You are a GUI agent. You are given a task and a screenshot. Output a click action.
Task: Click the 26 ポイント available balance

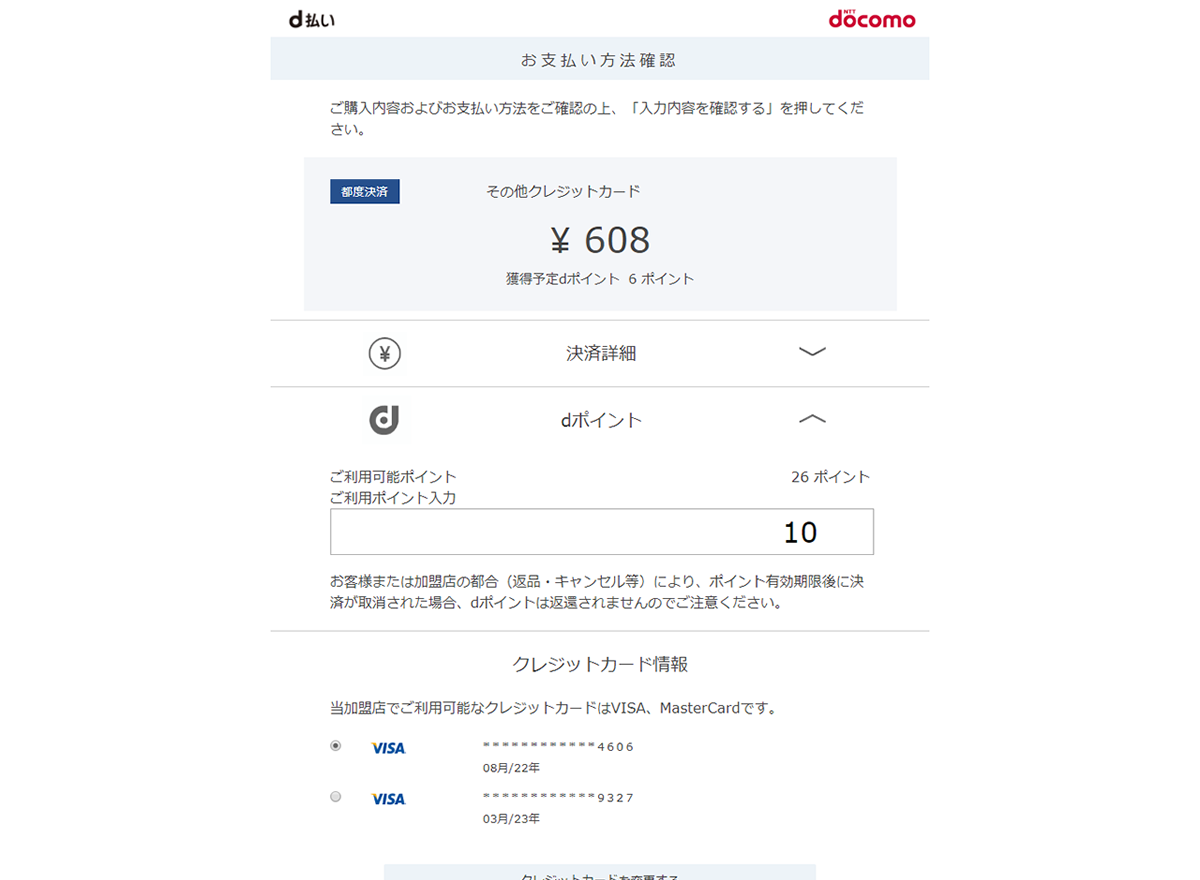click(x=830, y=477)
